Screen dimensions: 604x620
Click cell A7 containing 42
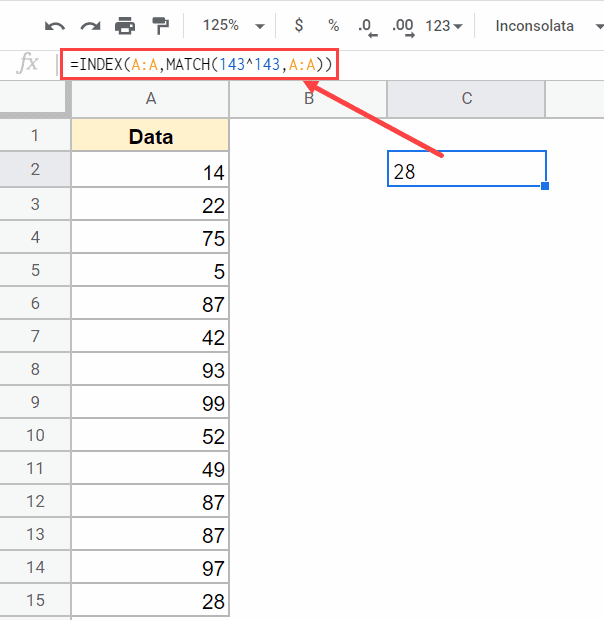[x=150, y=336]
